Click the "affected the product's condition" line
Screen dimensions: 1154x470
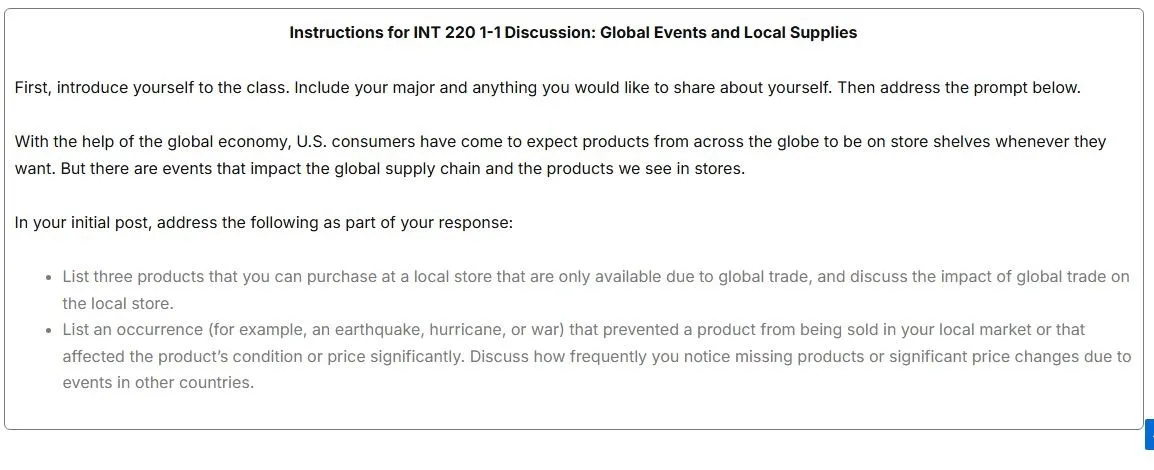click(x=597, y=357)
